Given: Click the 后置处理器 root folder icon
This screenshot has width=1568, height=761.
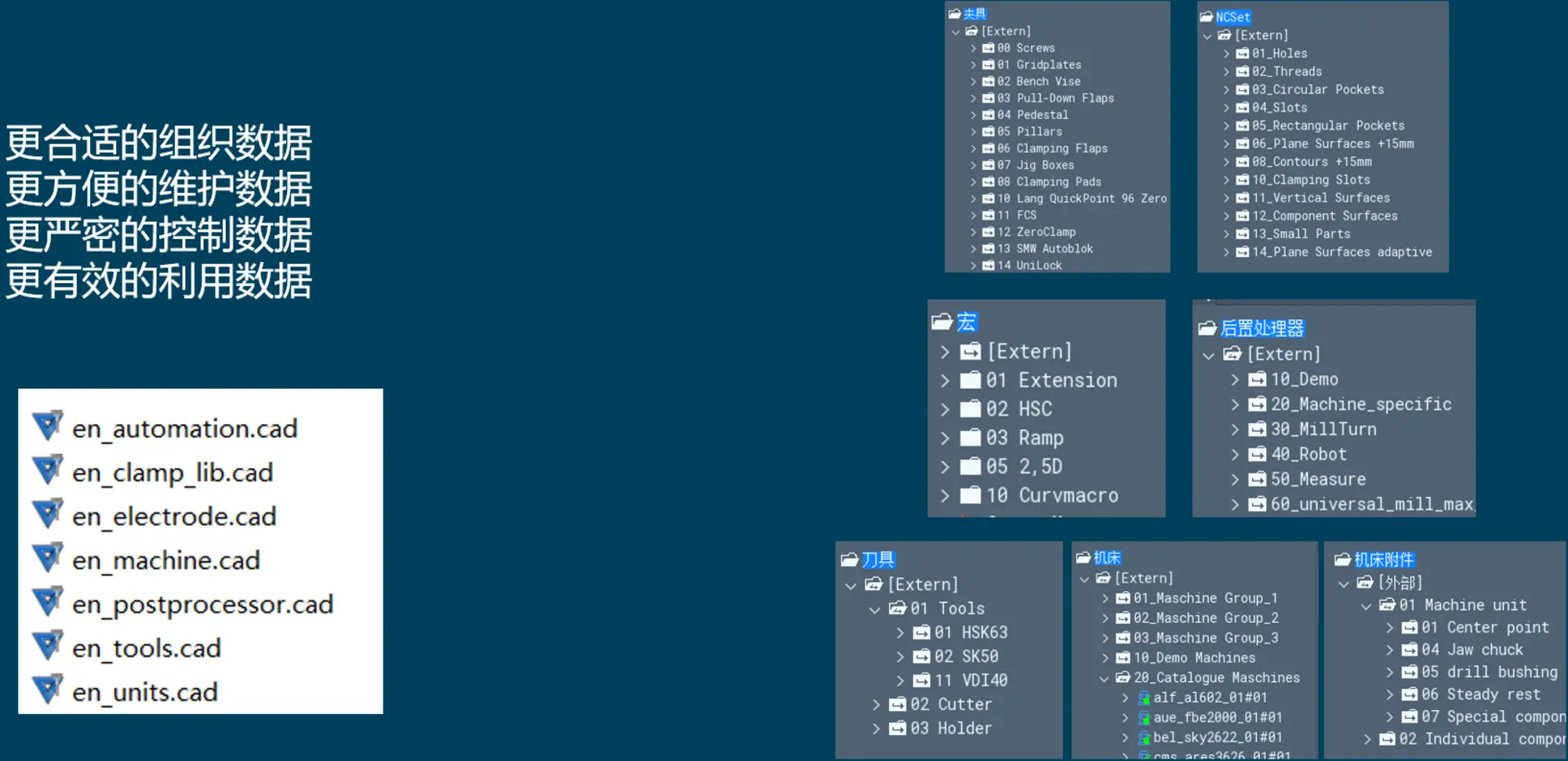Looking at the screenshot, I should pos(1207,328).
